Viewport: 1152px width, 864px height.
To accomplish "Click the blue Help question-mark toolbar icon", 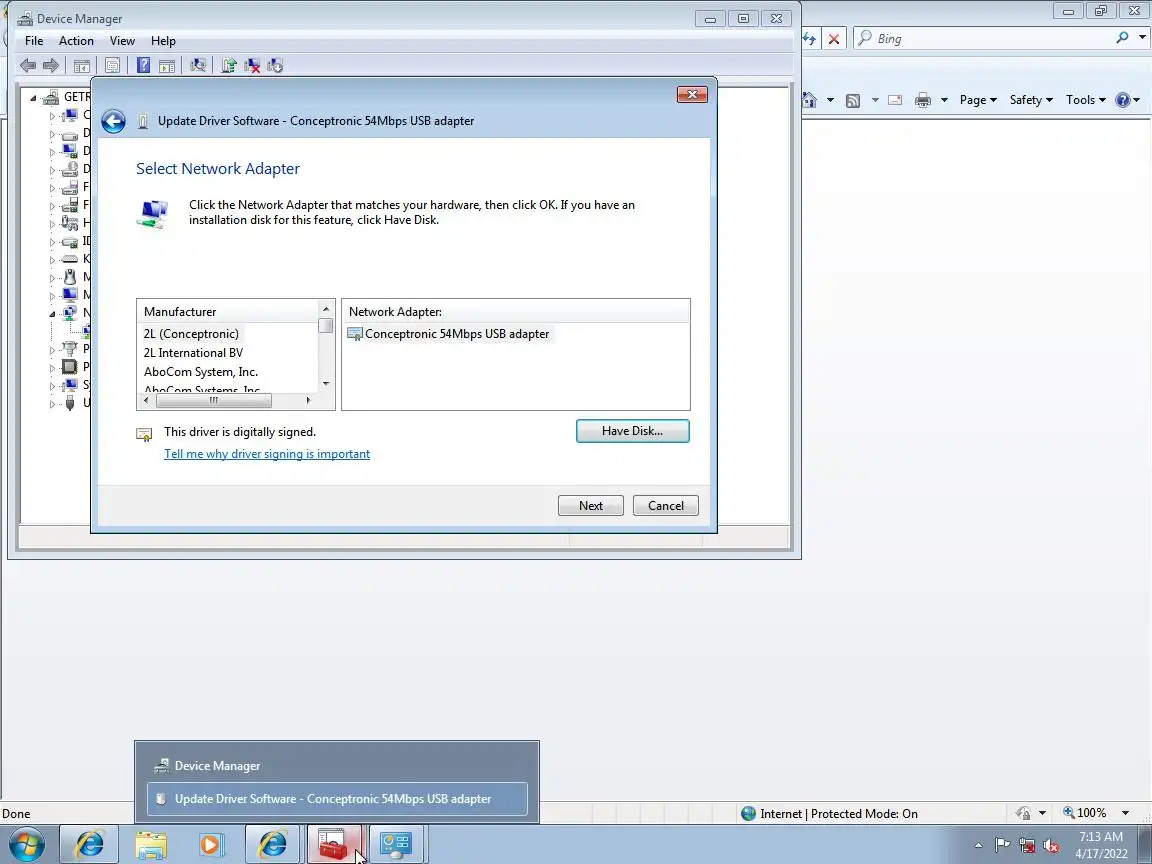I will tap(143, 65).
